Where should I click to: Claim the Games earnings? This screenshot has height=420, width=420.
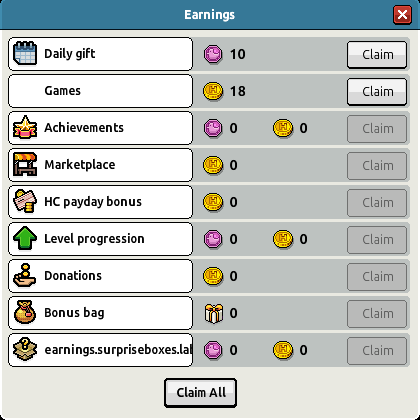[377, 92]
